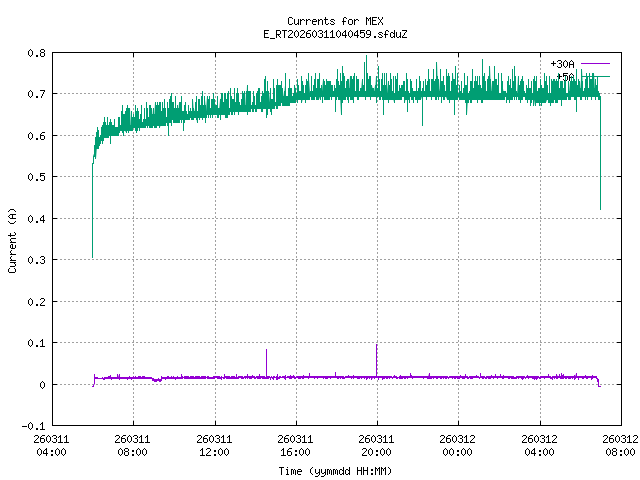Screen dimensions: 640x480
Task: Click the 260311 20:00 x-axis tick label
Action: pyautogui.click(x=376, y=444)
